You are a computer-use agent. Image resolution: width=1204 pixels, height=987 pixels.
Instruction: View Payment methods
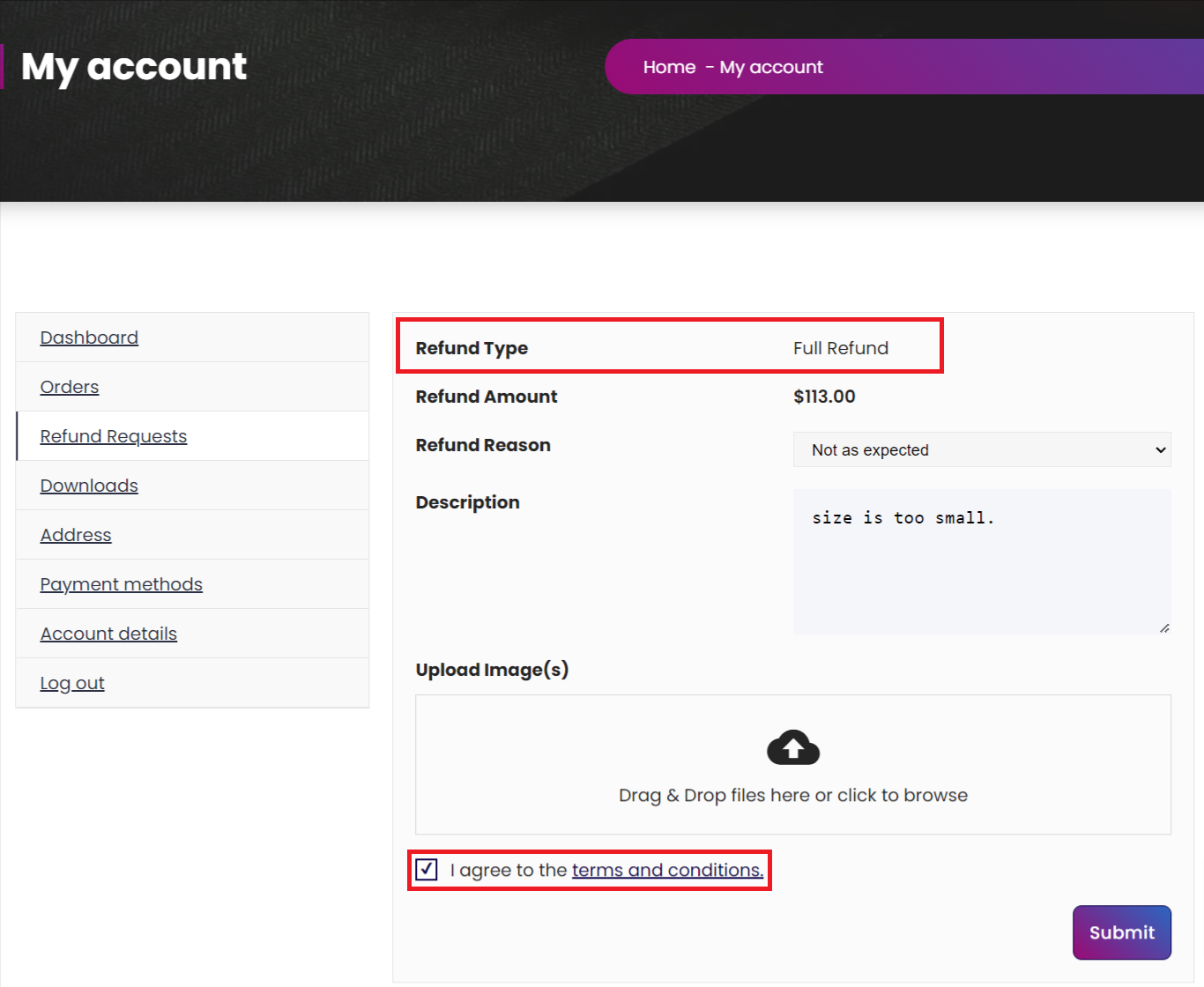[x=121, y=583]
